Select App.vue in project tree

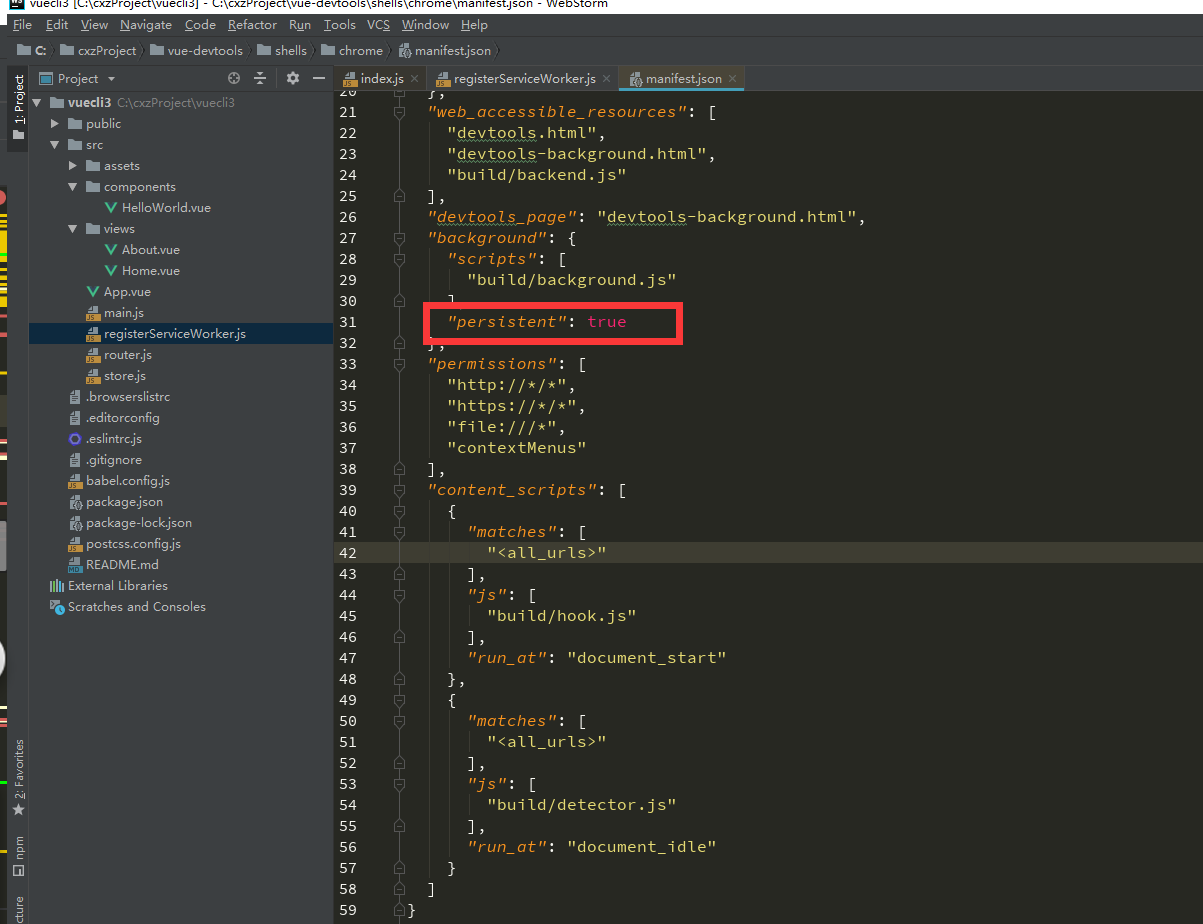pos(127,292)
